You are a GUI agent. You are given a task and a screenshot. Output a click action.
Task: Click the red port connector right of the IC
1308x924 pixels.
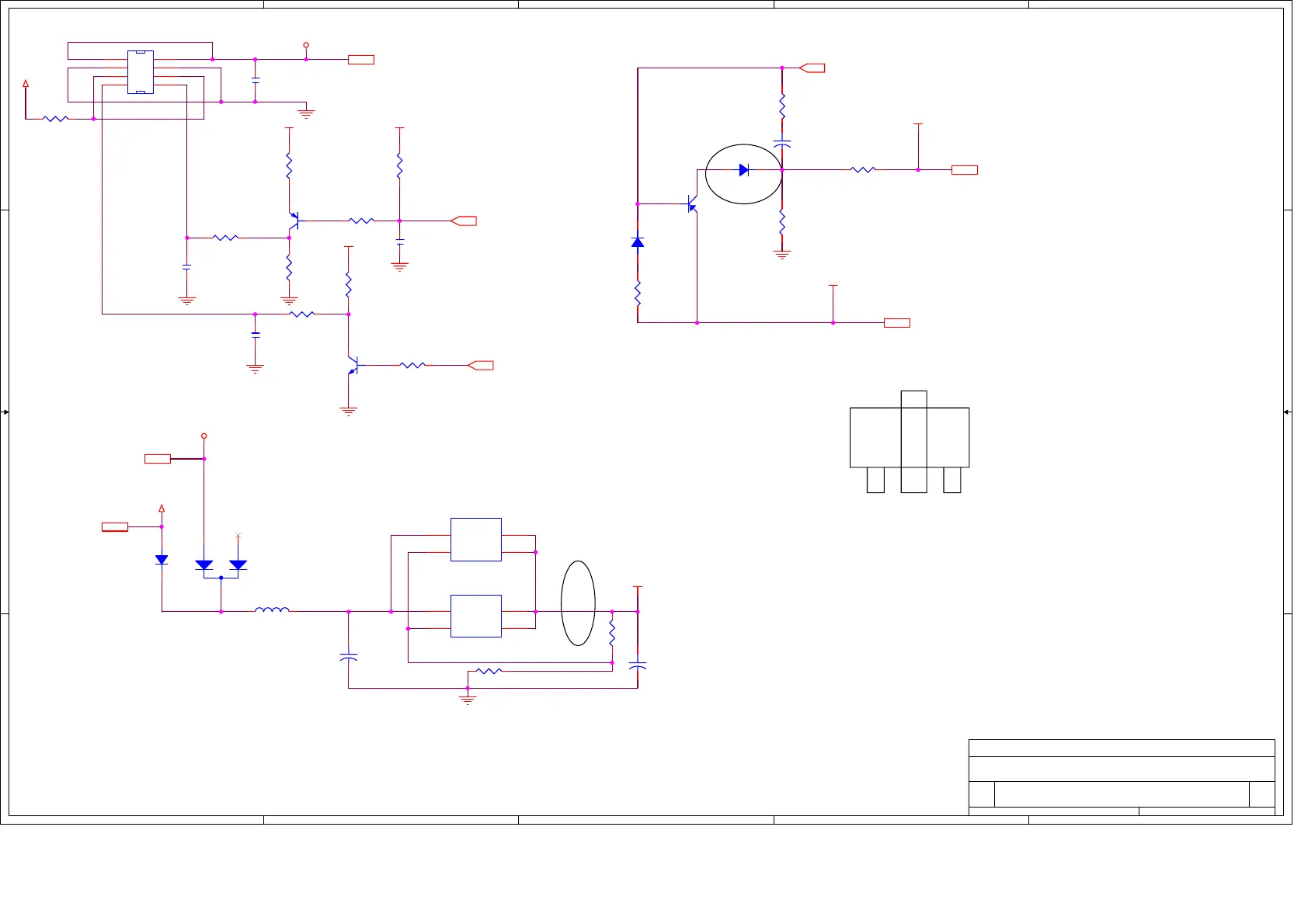click(361, 60)
